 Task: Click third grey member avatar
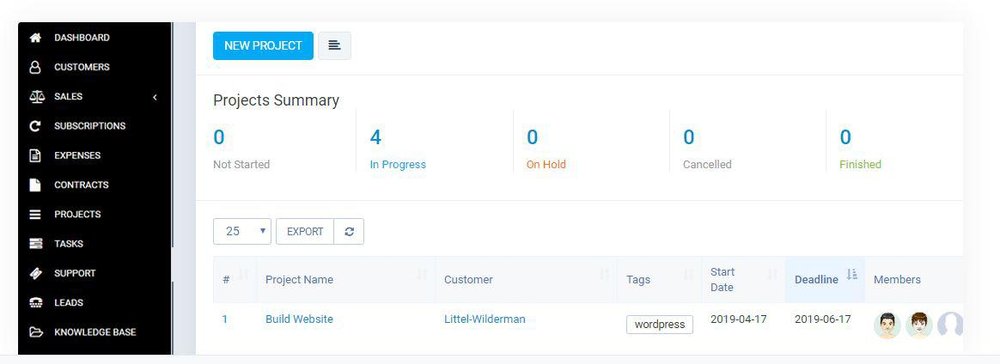(950, 325)
